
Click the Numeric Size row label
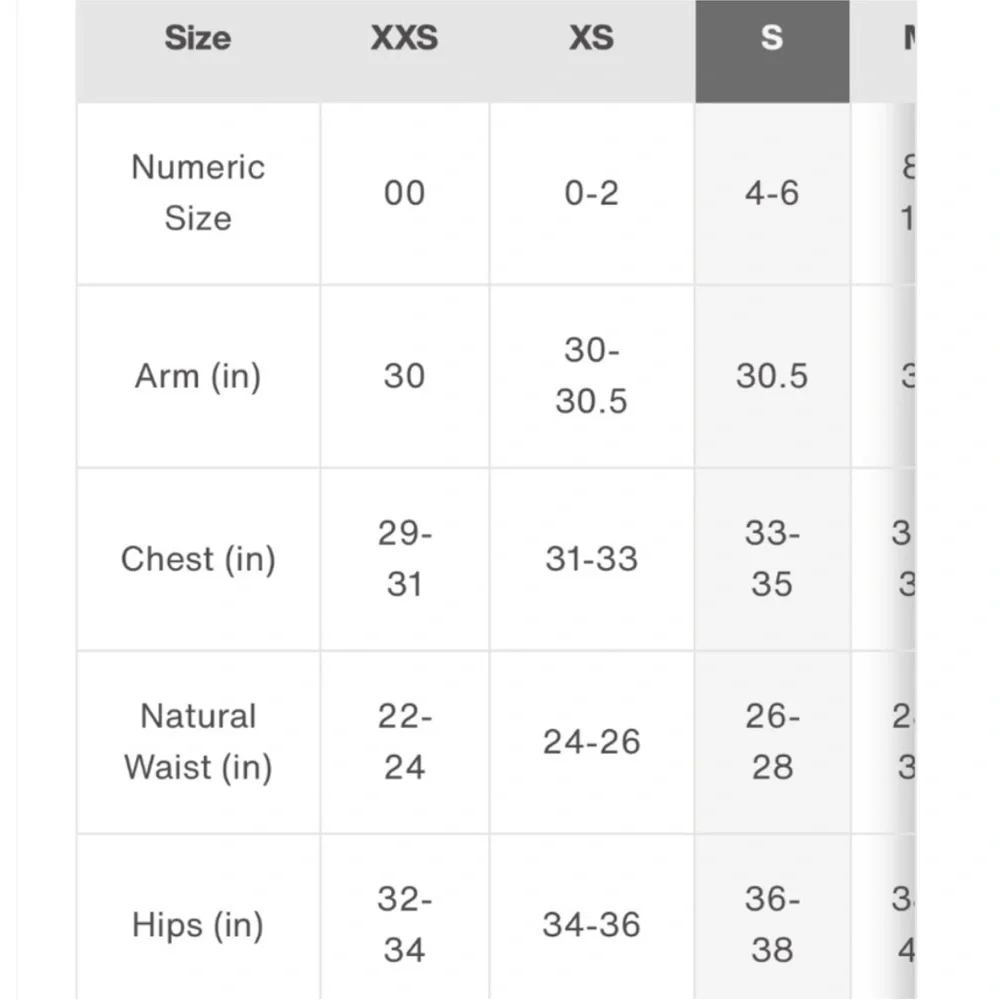[x=198, y=193]
